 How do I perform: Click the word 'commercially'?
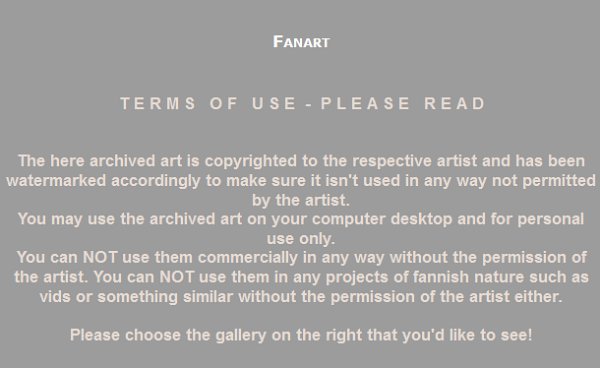tap(248, 258)
